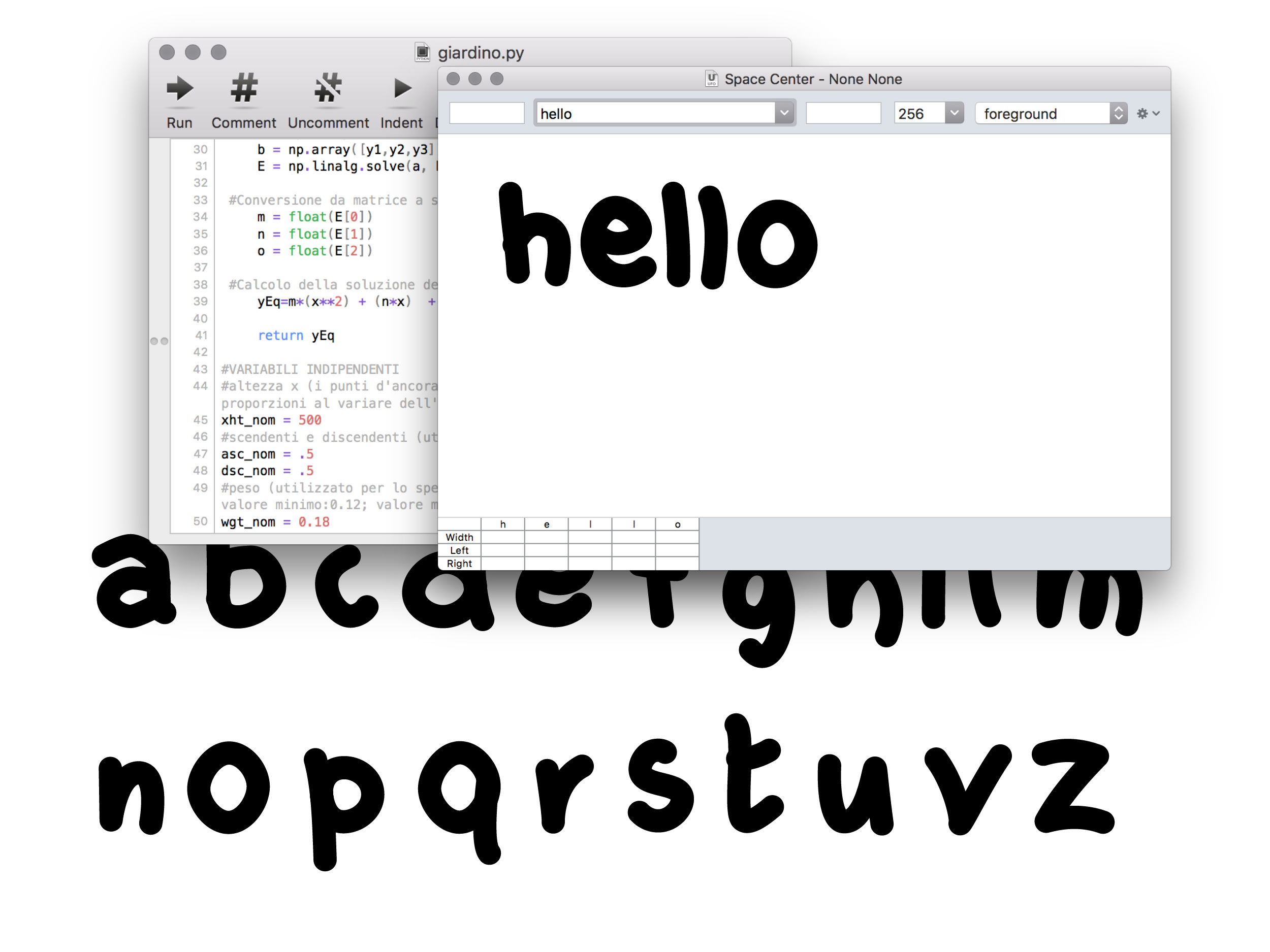Expand the hello text dropdown arrow
This screenshot has height=952, width=1270.
click(x=784, y=113)
